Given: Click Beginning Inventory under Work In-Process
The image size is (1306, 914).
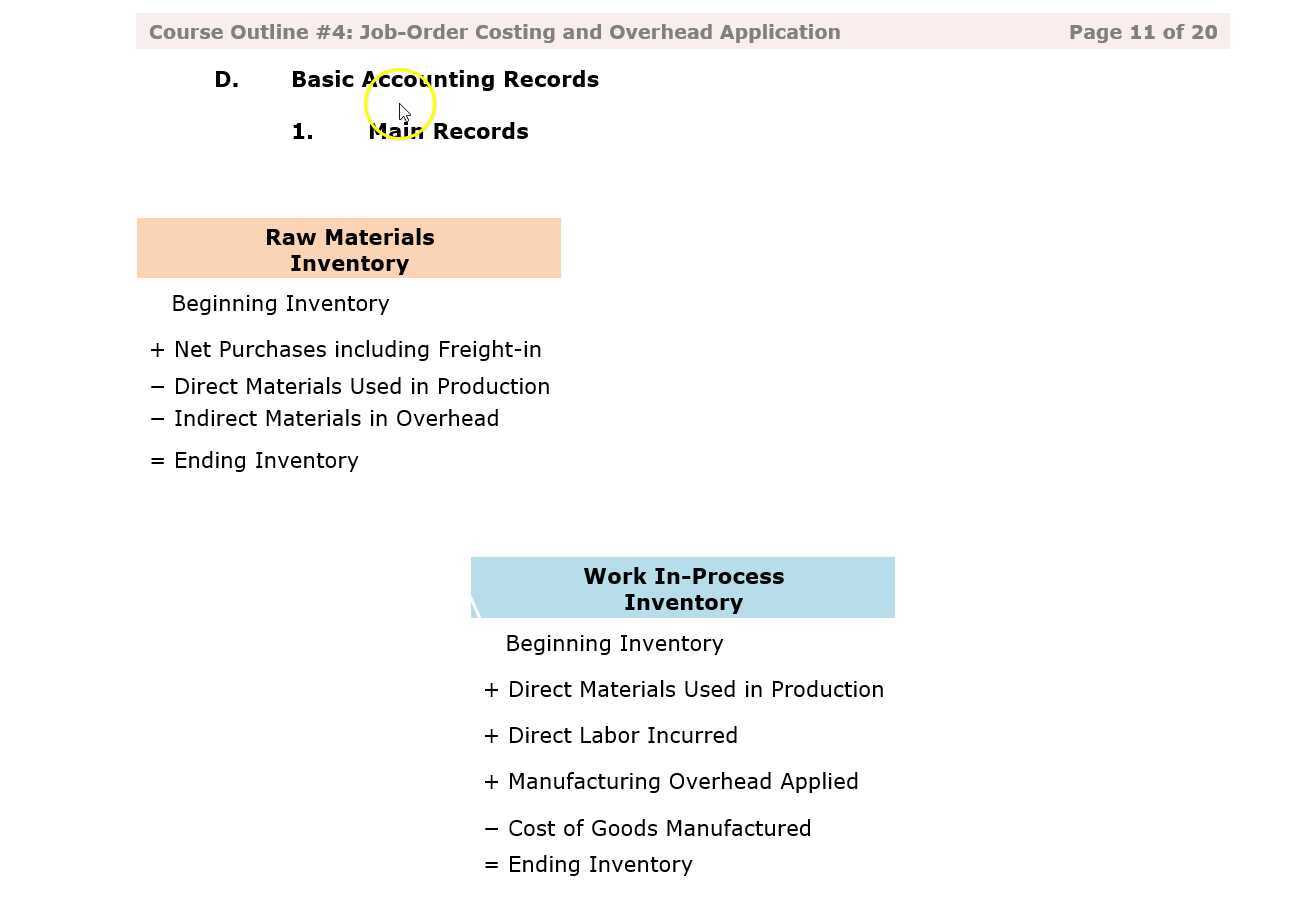Looking at the screenshot, I should [614, 643].
